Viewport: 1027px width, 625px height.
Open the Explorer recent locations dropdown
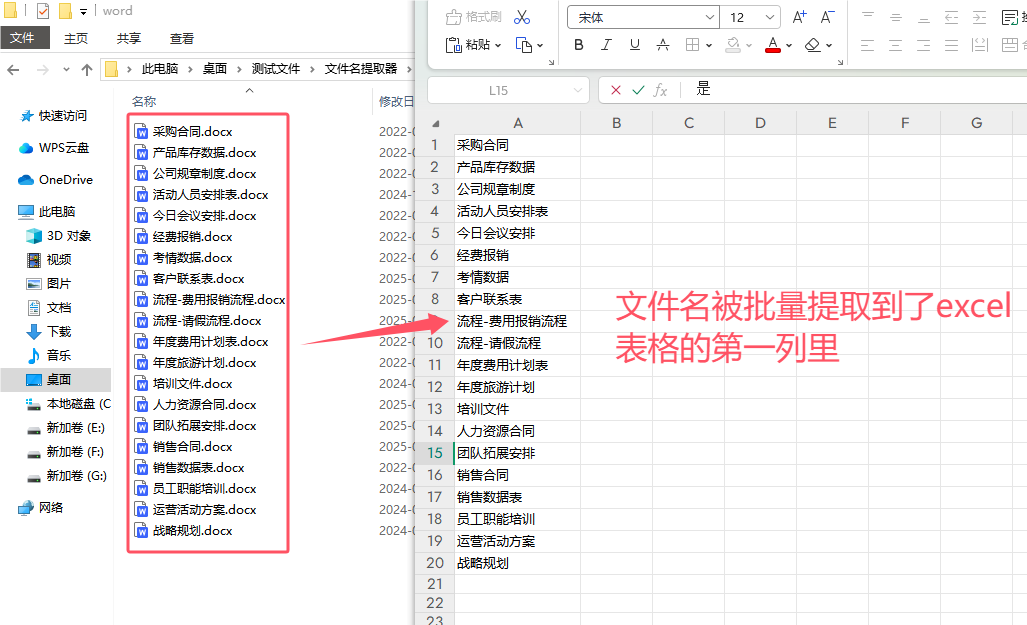pos(66,69)
